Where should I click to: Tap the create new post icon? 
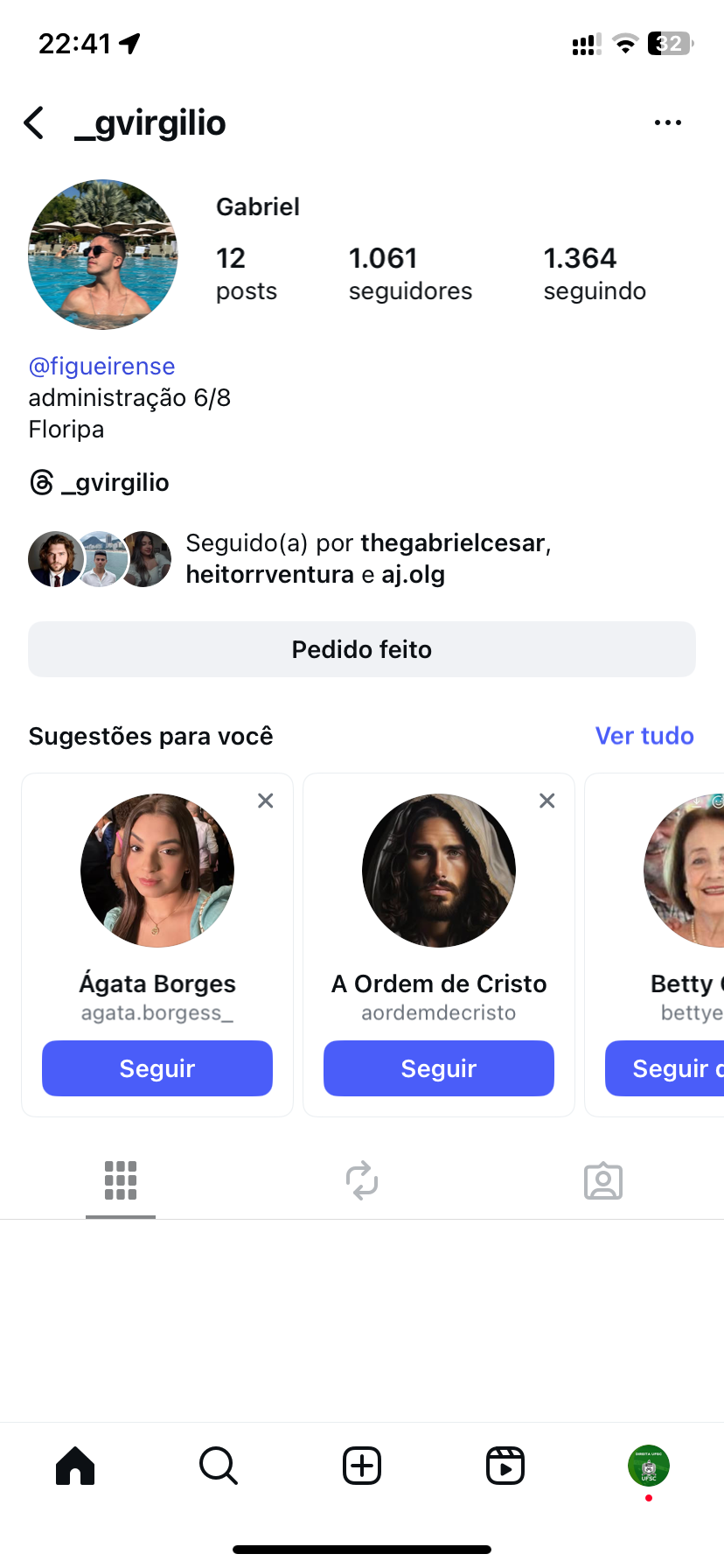click(362, 1466)
